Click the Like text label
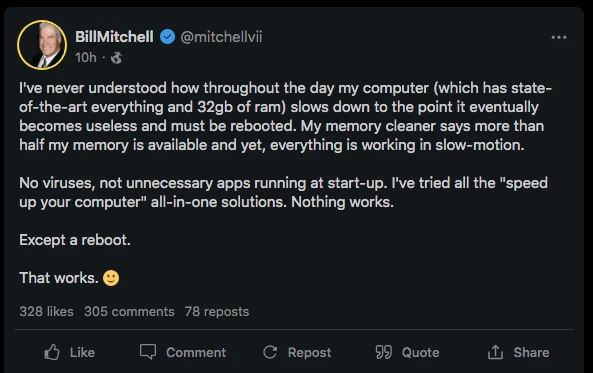Screen dimensions: 593x373 coord(82,352)
